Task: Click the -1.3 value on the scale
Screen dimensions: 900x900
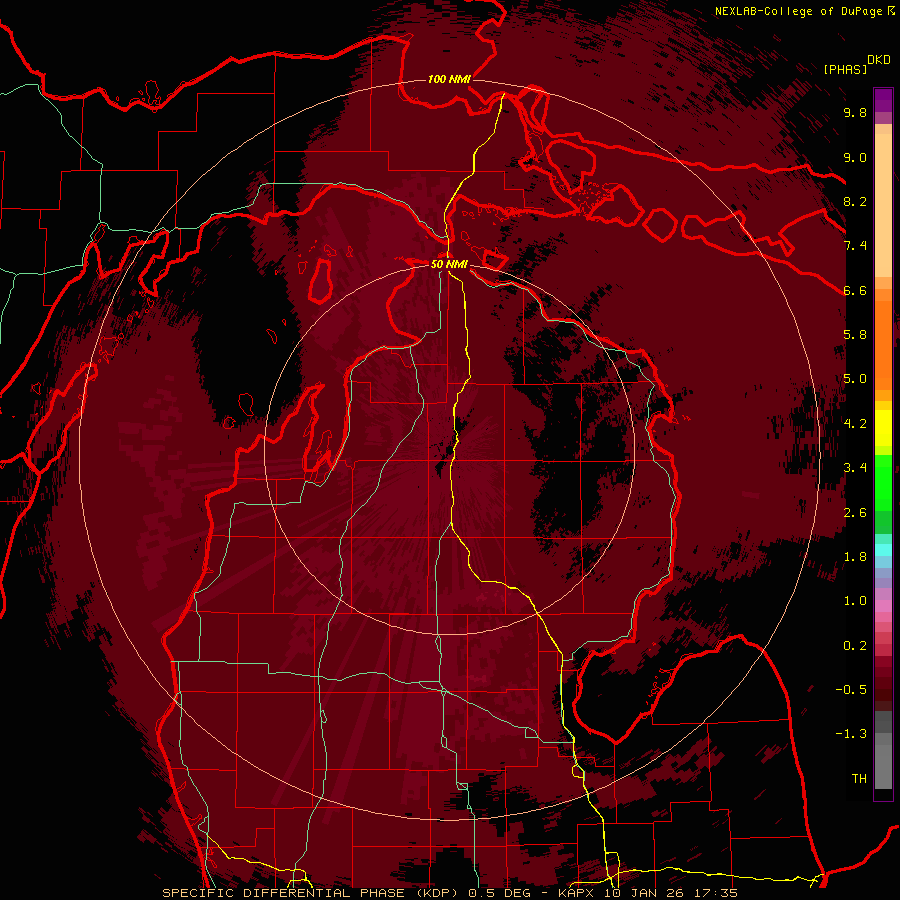Action: pyautogui.click(x=851, y=734)
